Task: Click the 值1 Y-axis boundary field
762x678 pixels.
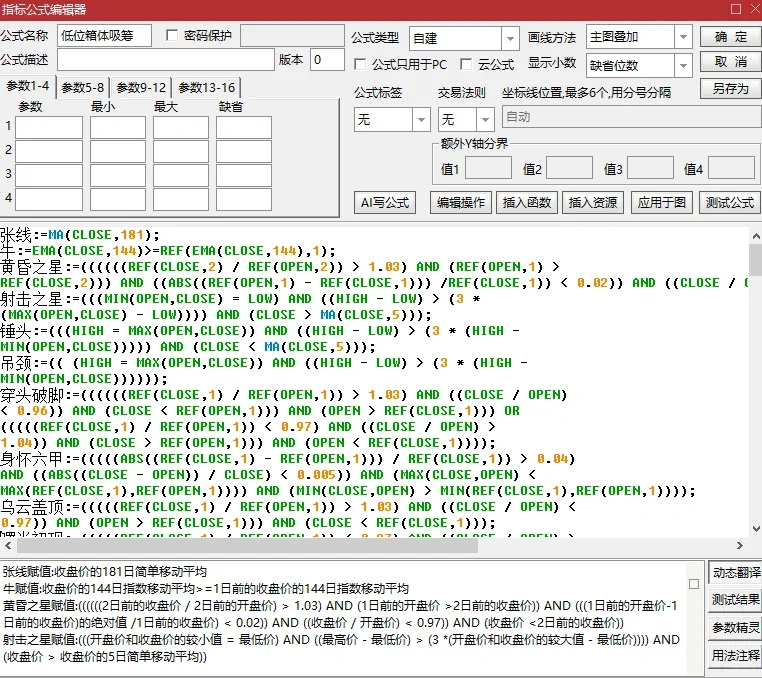Action: [x=488, y=168]
